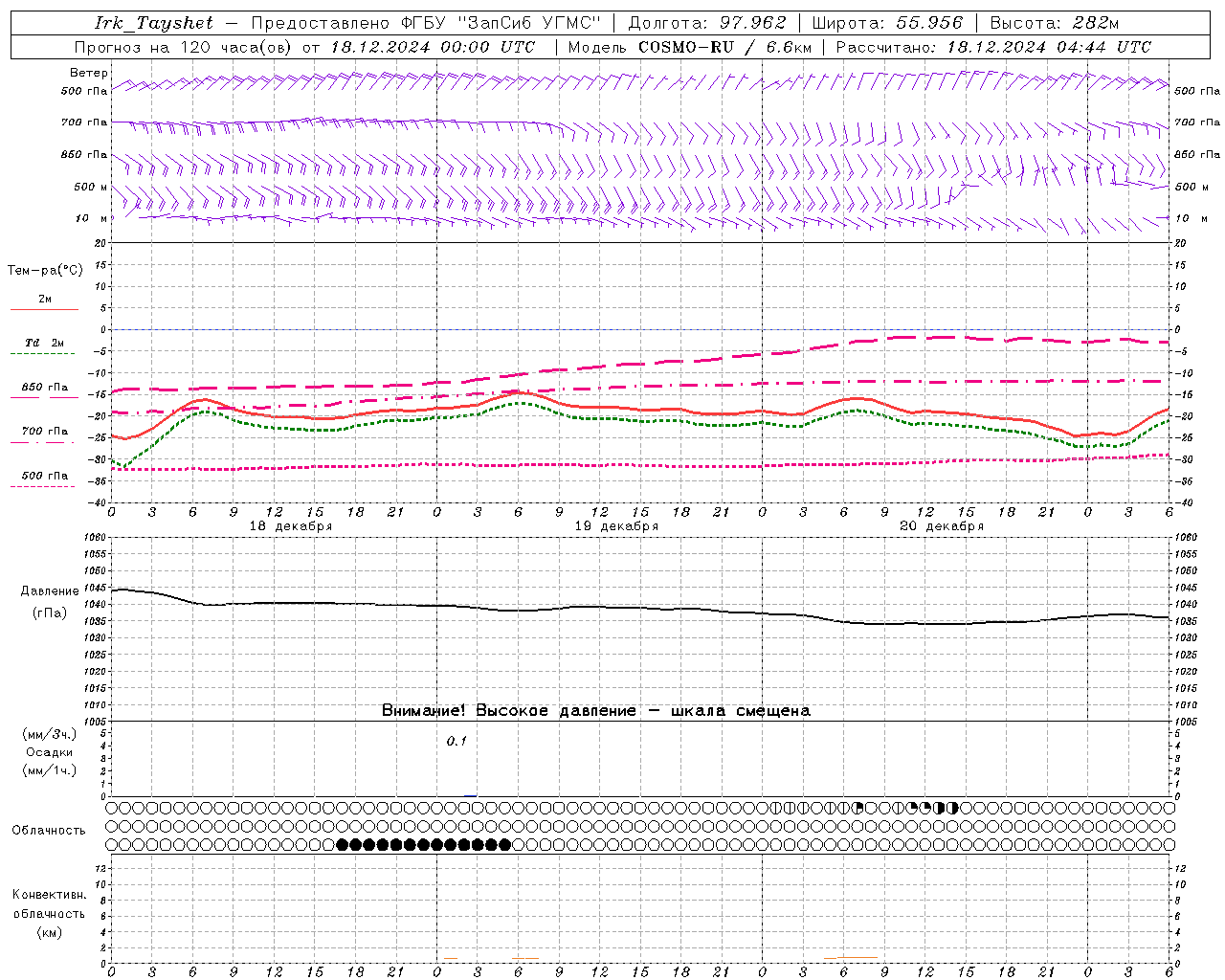Click the Долгота: 97.962 value
Image resolution: width=1225 pixels, height=980 pixels.
[x=706, y=23]
